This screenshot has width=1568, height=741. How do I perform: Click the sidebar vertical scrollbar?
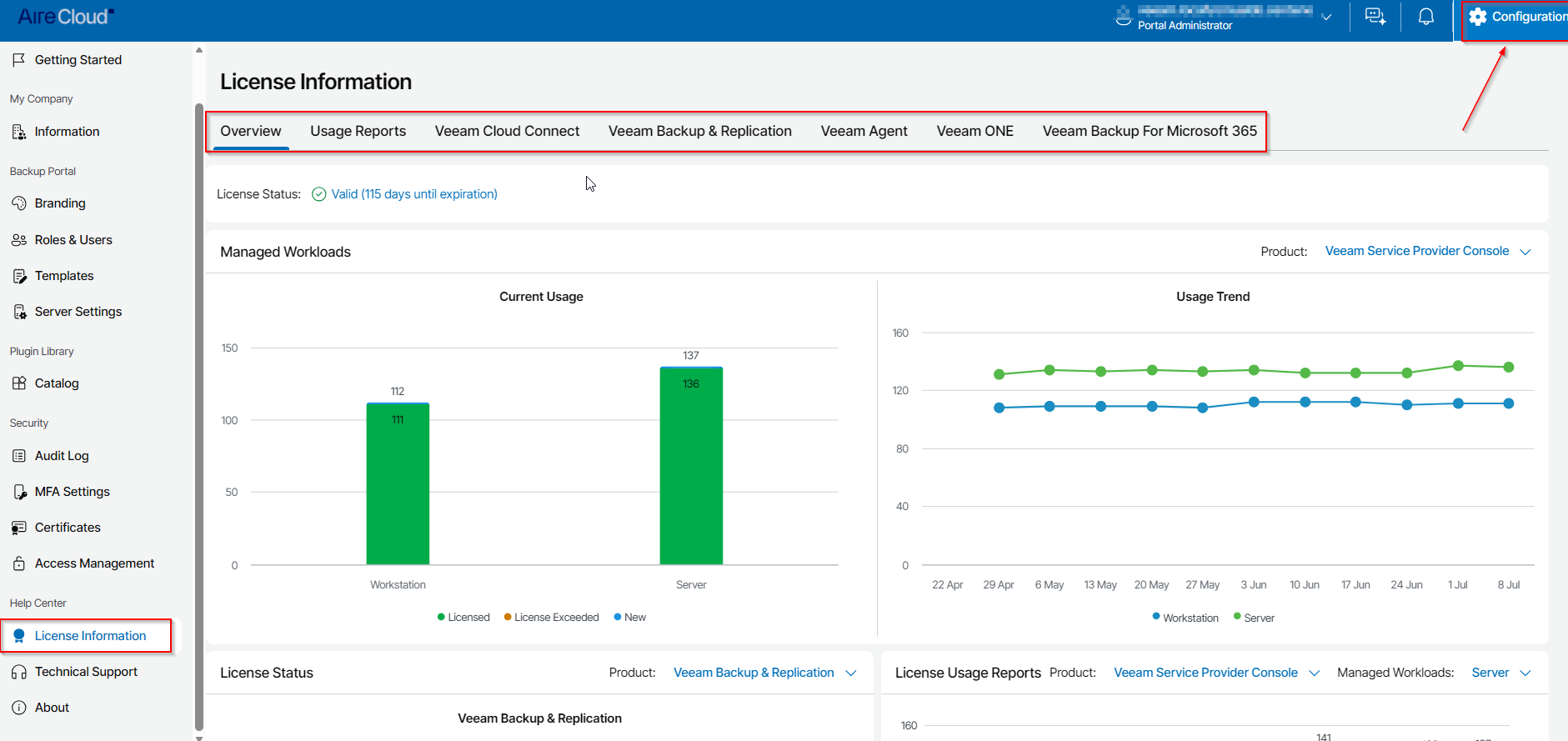[x=198, y=417]
